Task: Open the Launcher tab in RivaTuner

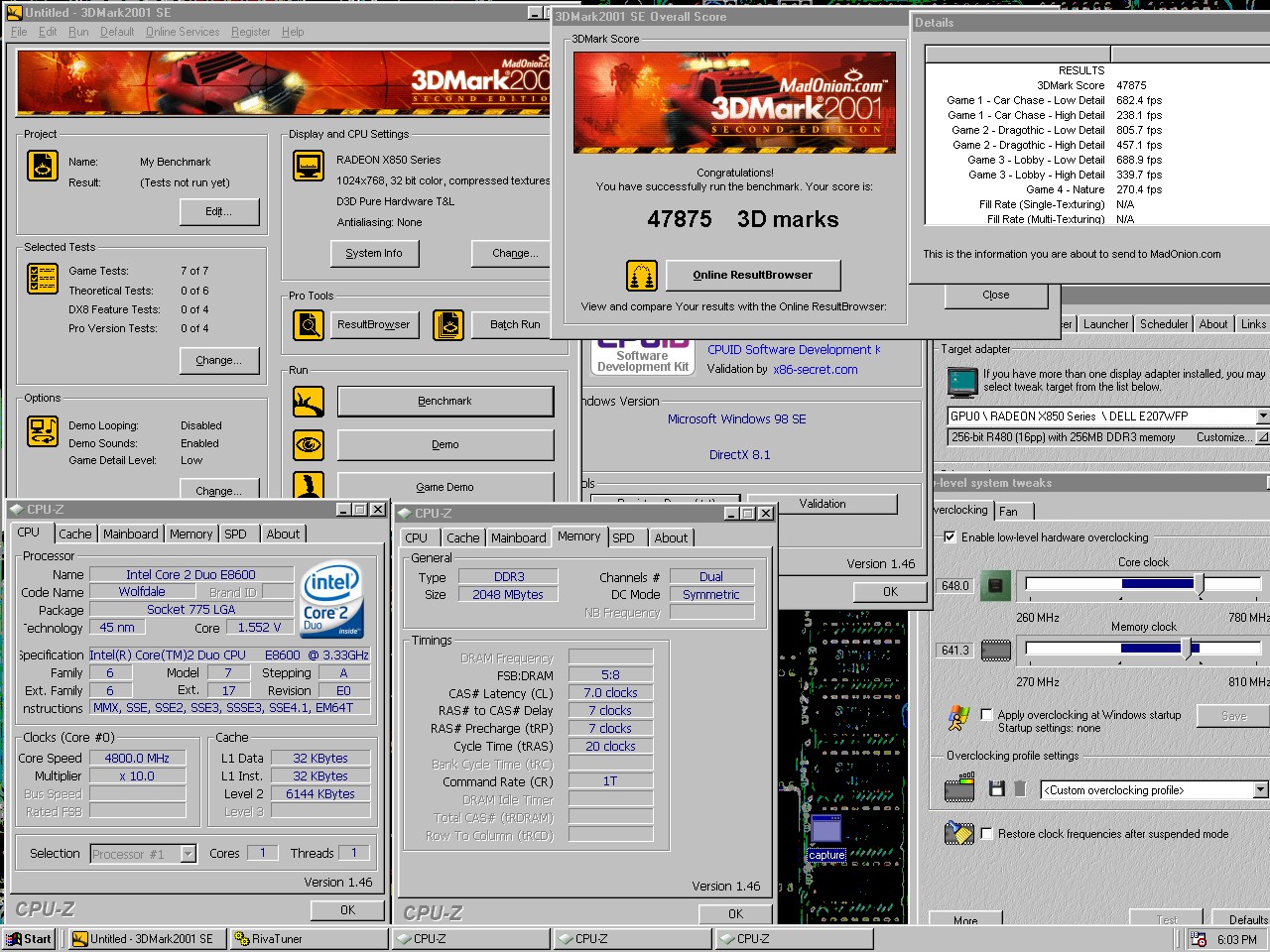Action: (1105, 324)
